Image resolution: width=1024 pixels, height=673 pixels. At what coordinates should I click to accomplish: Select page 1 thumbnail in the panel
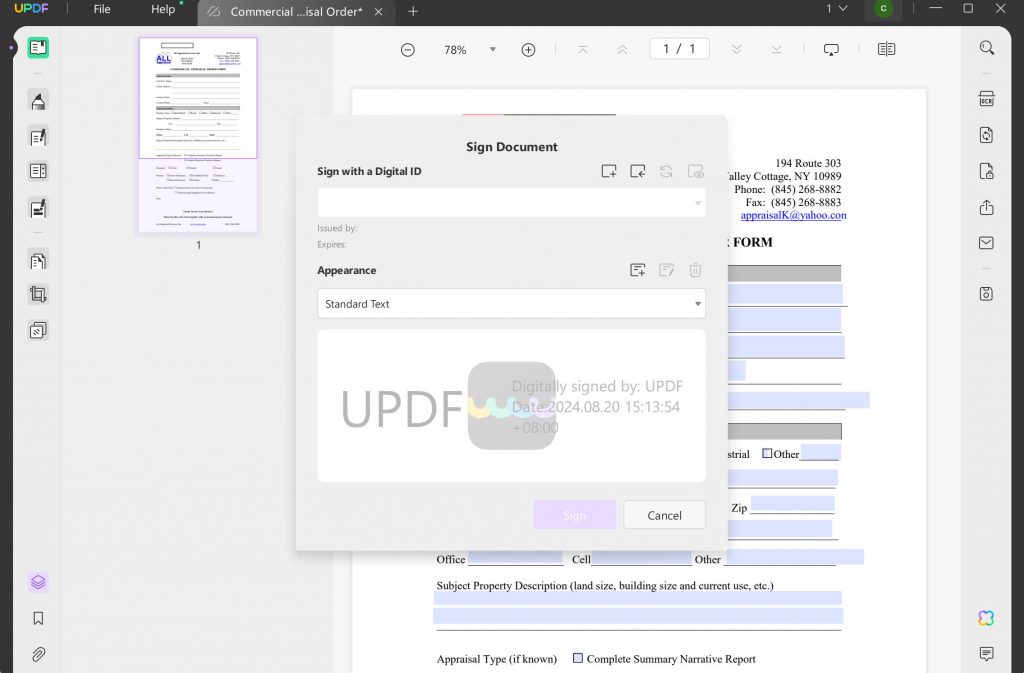click(197, 135)
